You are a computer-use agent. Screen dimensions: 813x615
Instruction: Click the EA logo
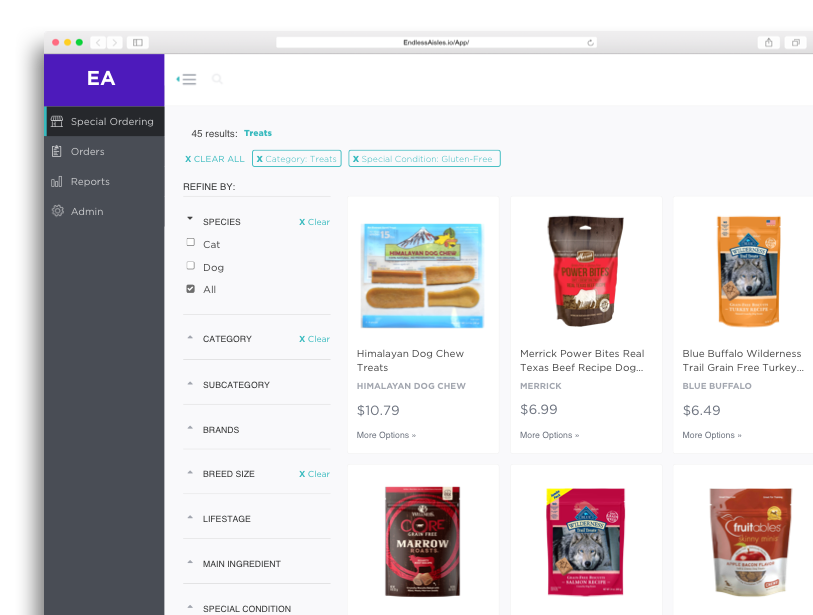click(101, 78)
